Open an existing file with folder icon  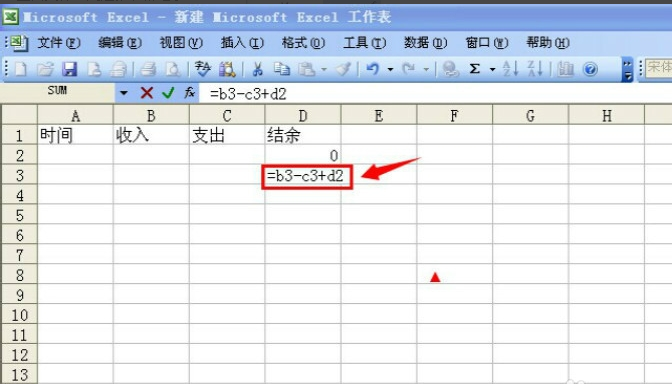45,69
